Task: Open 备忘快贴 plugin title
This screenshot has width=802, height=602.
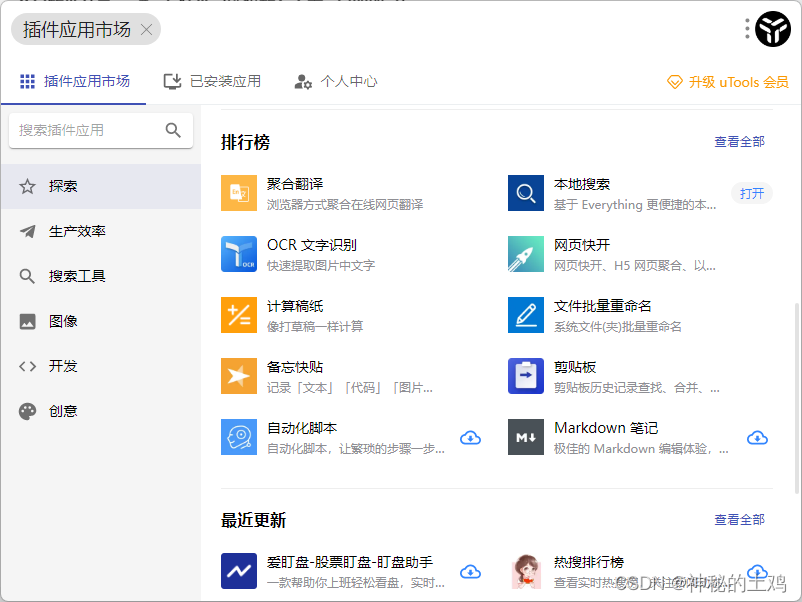Action: [x=295, y=367]
